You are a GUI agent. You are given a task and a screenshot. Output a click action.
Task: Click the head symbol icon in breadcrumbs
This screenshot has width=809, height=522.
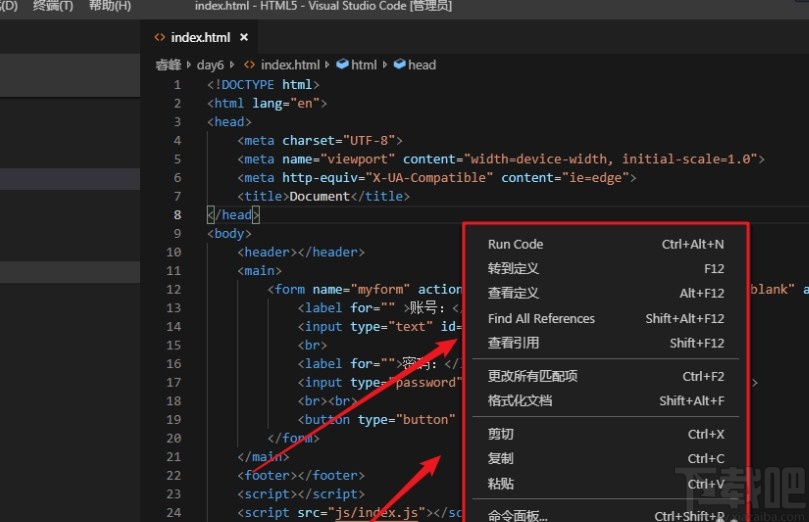coord(400,64)
